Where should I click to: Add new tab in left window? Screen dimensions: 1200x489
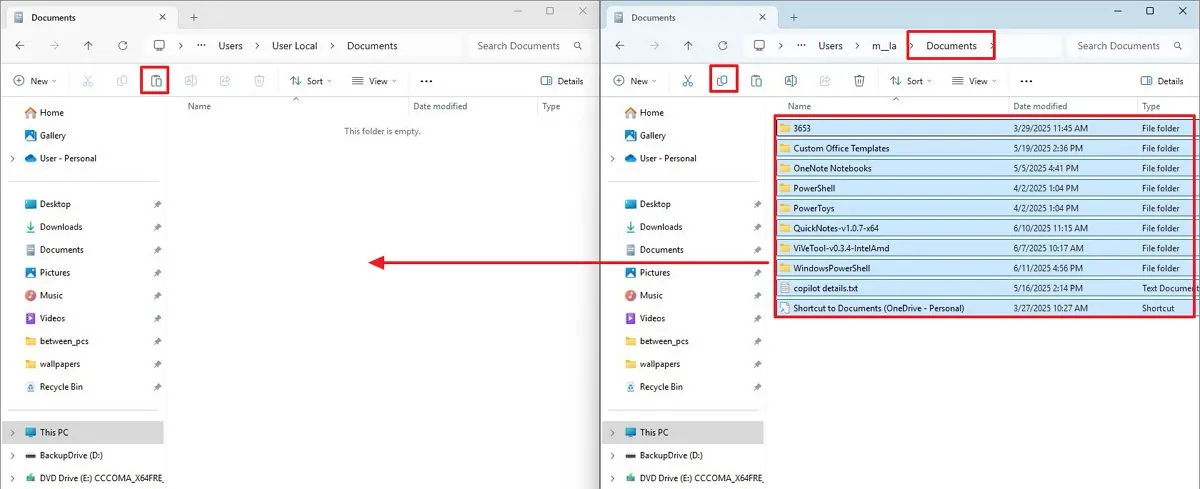(194, 17)
